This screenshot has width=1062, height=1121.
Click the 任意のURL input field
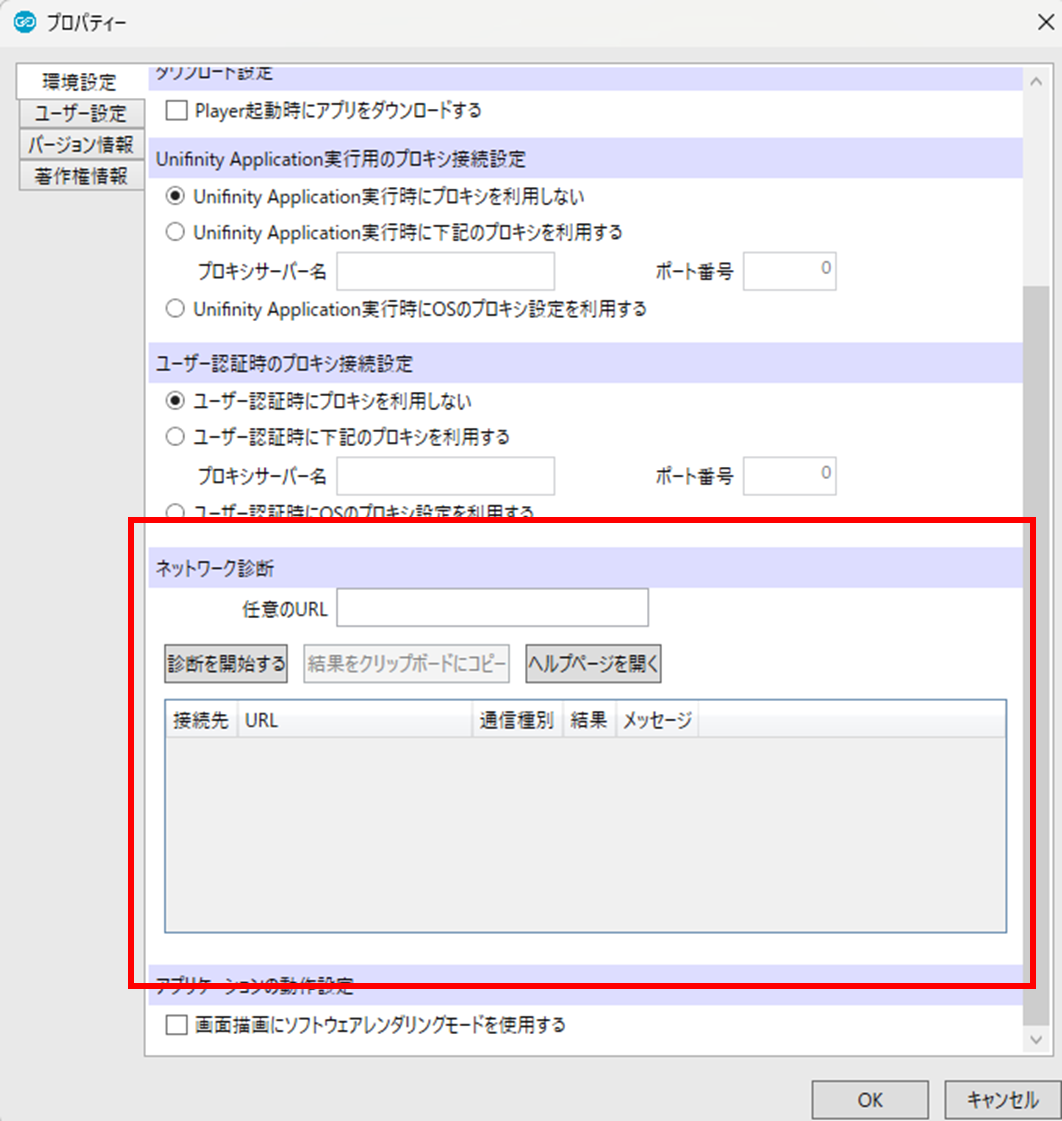(493, 608)
